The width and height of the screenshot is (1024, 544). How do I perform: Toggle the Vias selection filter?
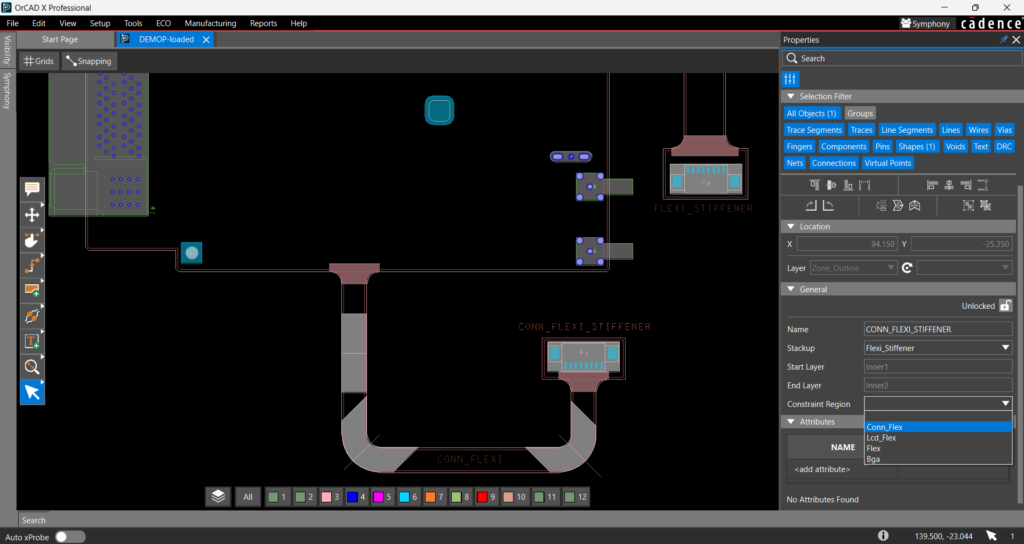(1004, 130)
